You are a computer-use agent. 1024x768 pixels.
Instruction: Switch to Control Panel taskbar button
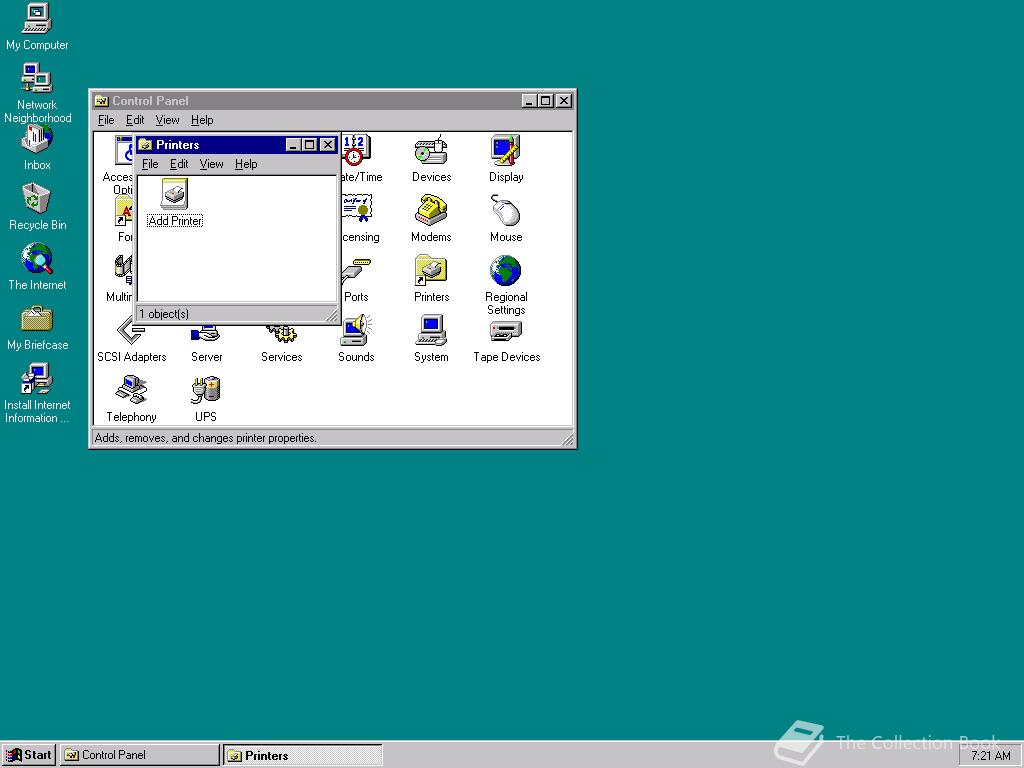[140, 755]
